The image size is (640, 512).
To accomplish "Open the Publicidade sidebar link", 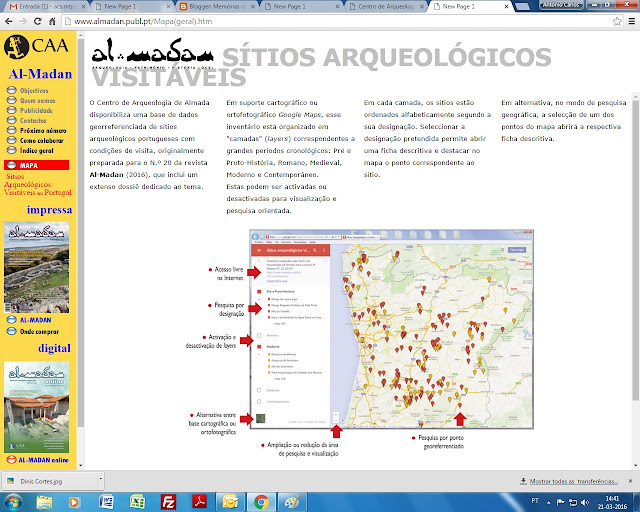I will click(x=36, y=111).
